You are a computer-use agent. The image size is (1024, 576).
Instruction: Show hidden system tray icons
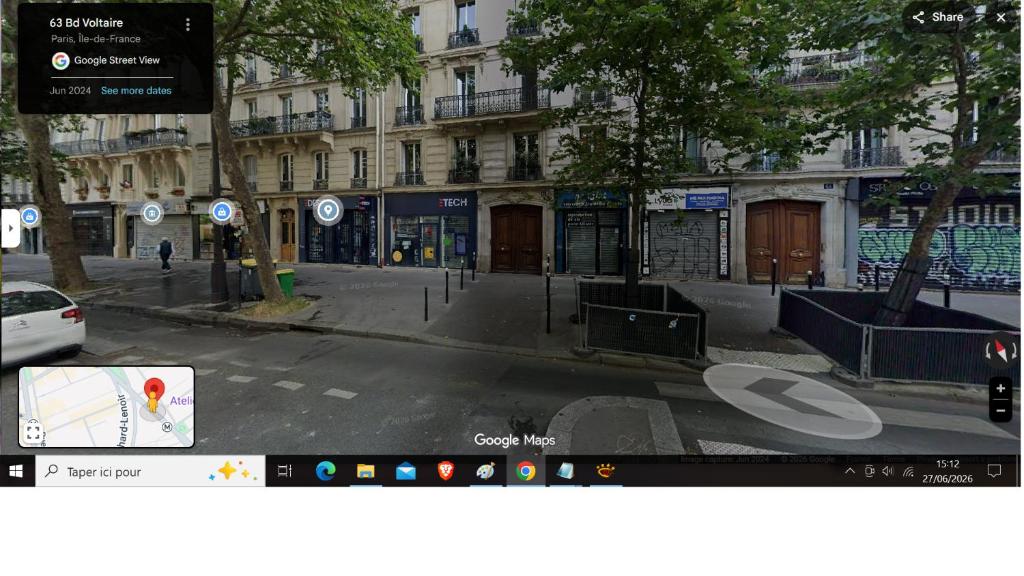click(850, 471)
